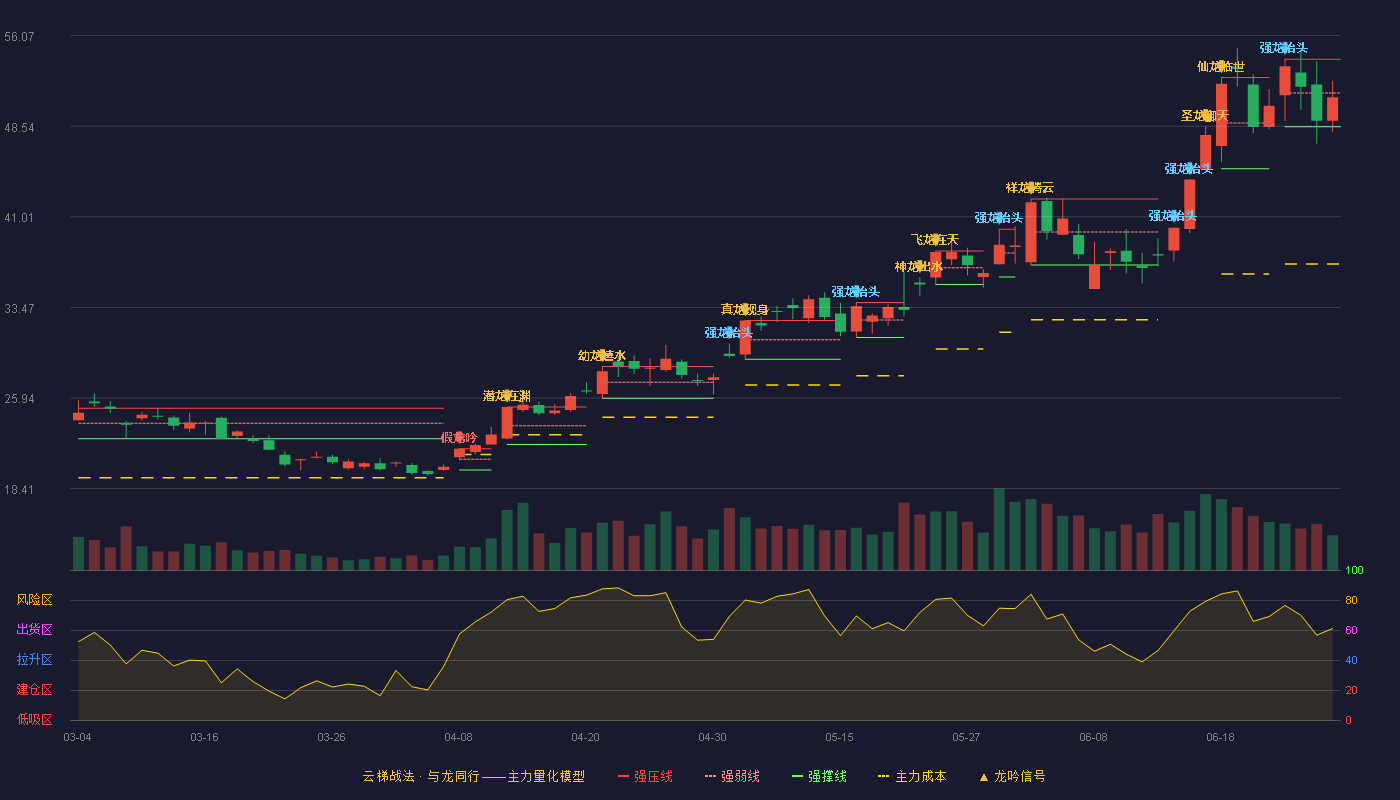
Task: Click the 18.41 price axis label
Action: pos(19,490)
